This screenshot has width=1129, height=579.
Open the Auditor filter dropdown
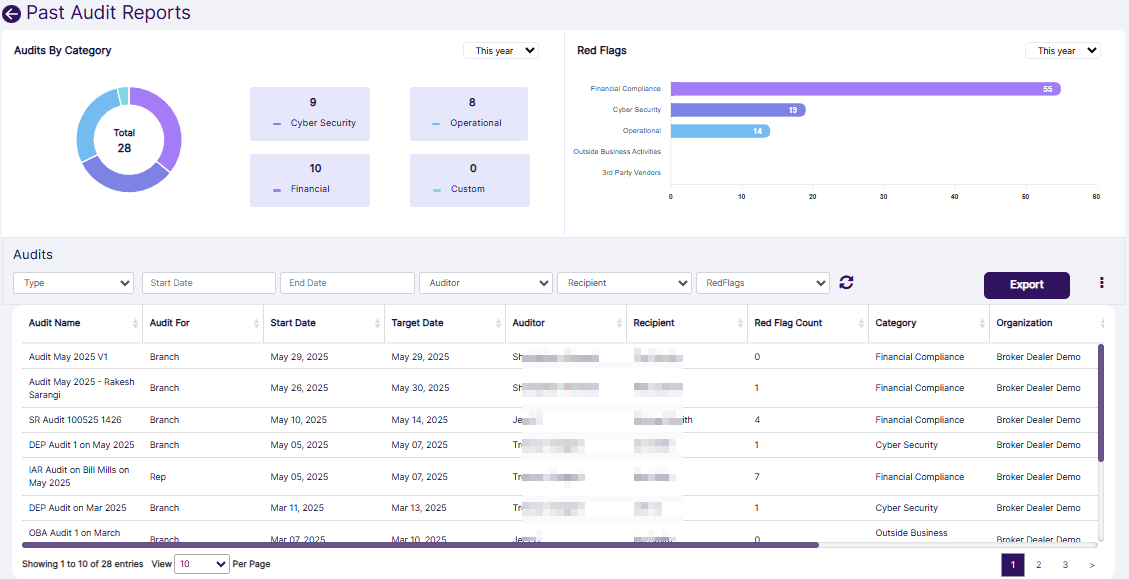(485, 283)
